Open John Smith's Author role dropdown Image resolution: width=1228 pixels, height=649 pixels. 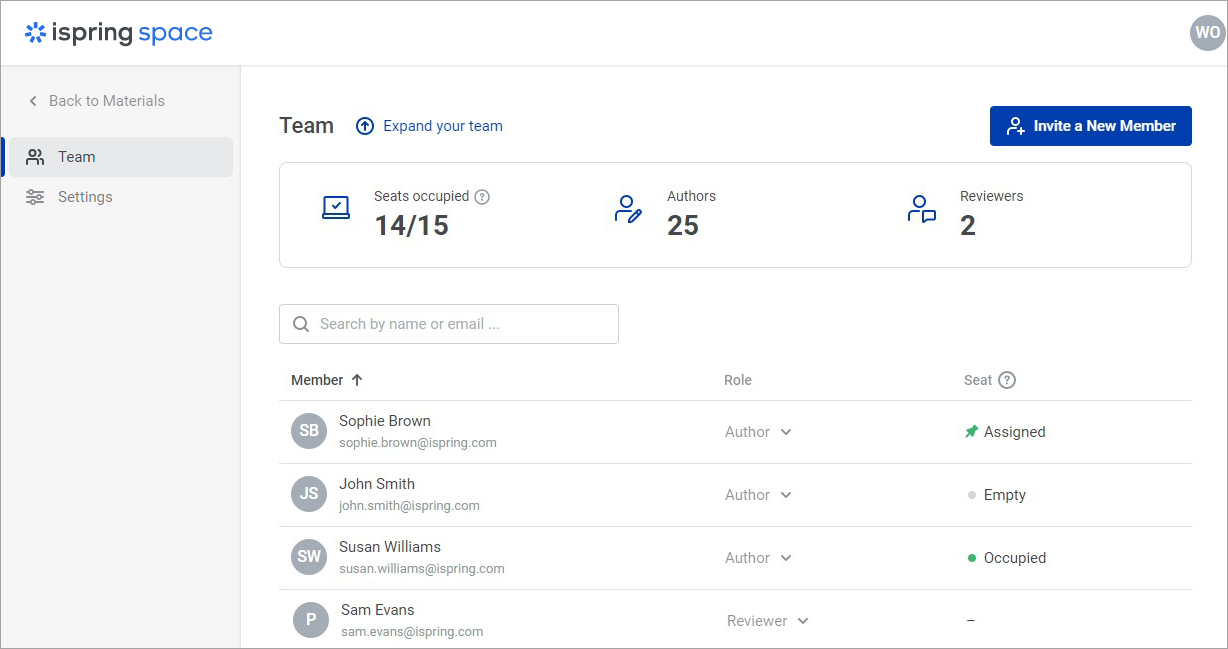(x=758, y=495)
